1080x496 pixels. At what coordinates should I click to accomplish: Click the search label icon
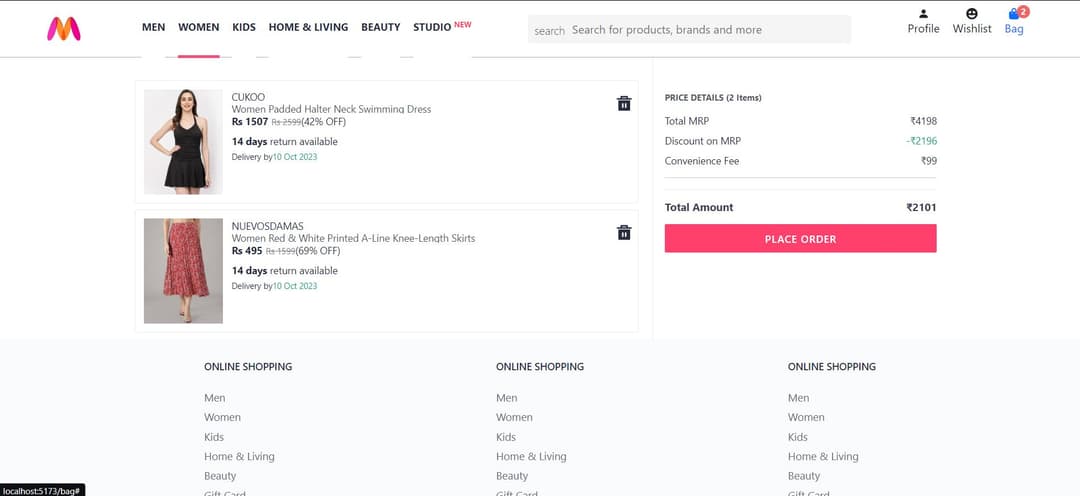coord(549,30)
